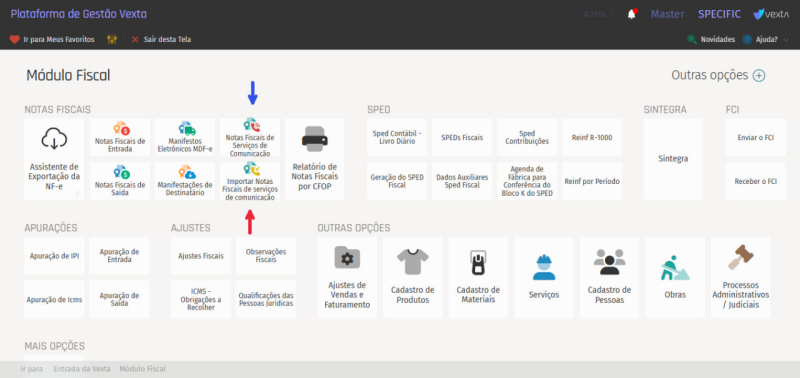Open Relatório de Notas Fiscais por CFOP
800x378 pixels.
[x=315, y=159]
